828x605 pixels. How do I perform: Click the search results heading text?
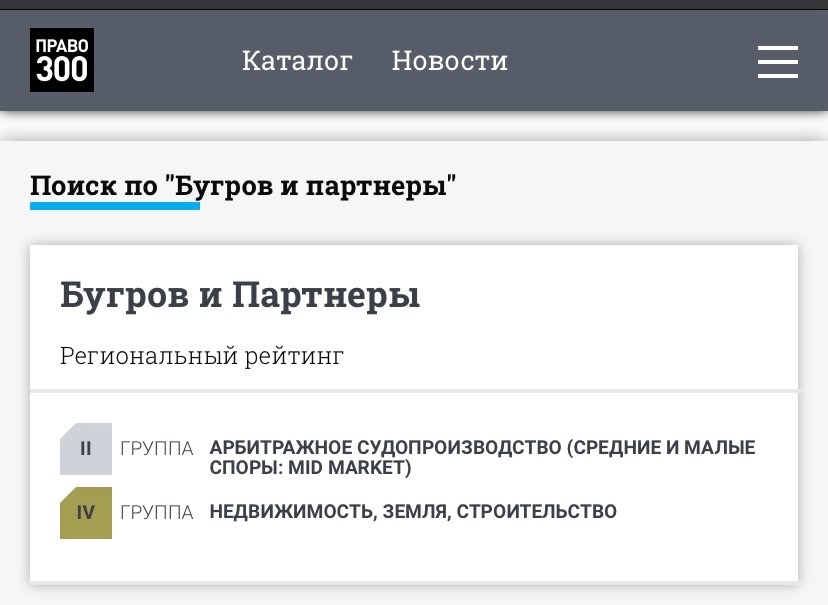pos(243,186)
